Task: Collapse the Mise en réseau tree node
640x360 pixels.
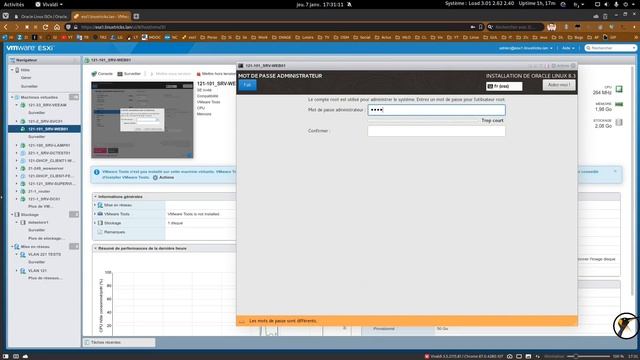Action: (x=12, y=247)
